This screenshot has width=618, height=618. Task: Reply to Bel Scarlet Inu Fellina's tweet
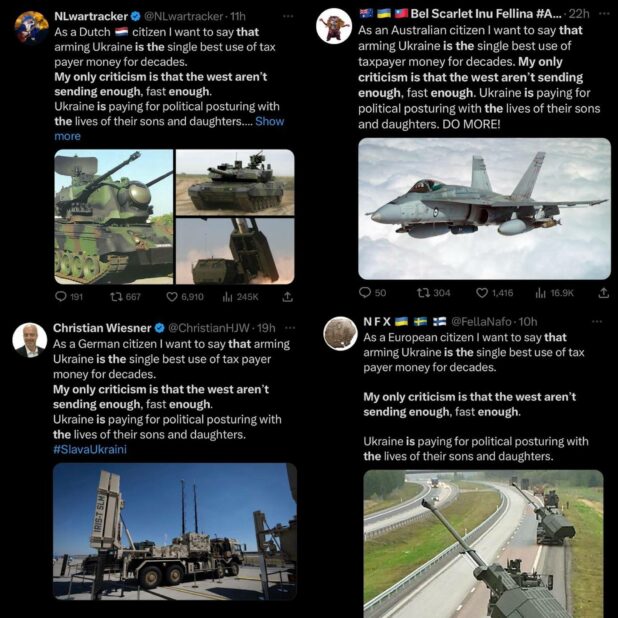pyautogui.click(x=366, y=292)
